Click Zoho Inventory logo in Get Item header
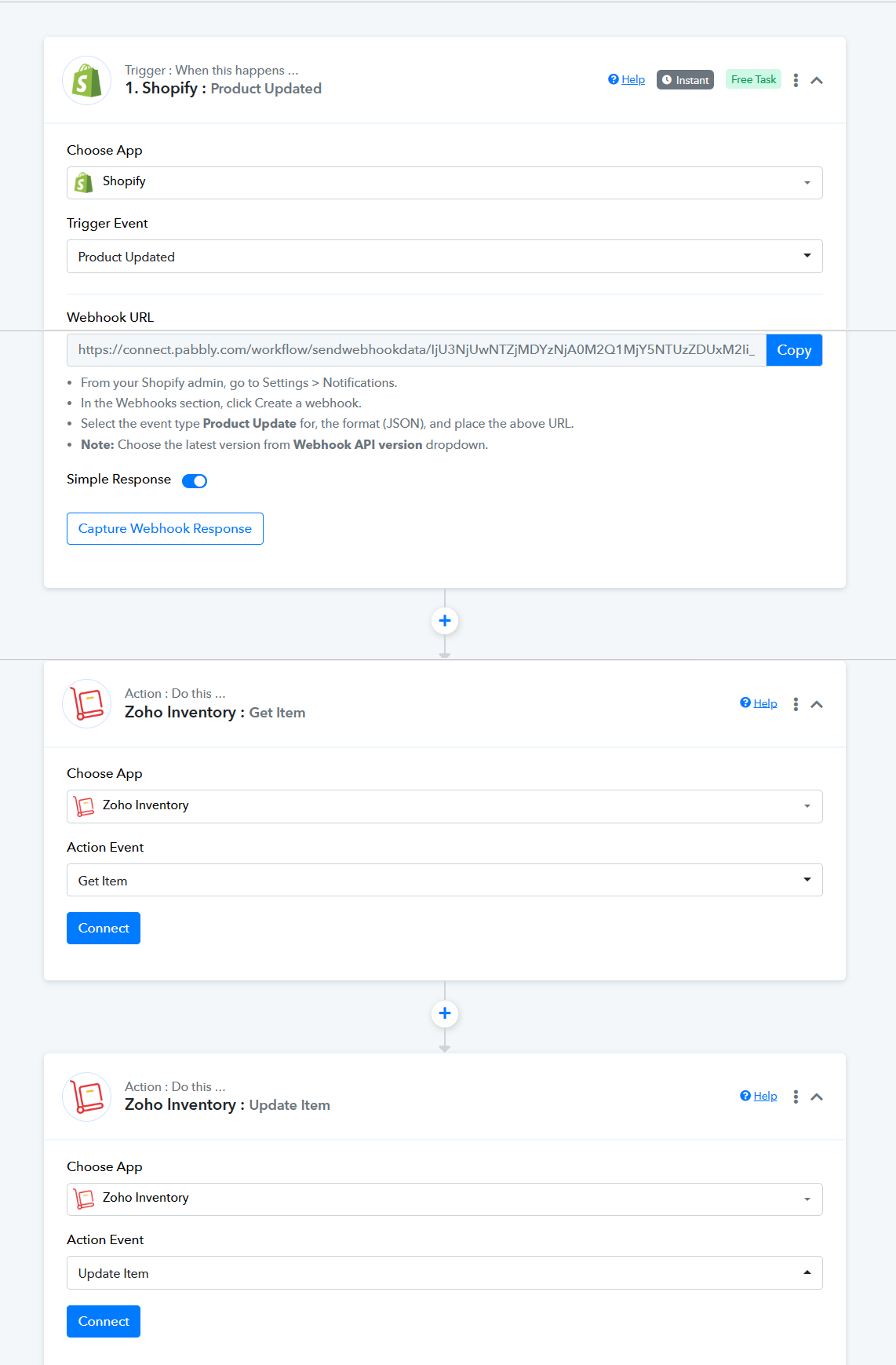Viewport: 896px width, 1365px height. (x=86, y=703)
